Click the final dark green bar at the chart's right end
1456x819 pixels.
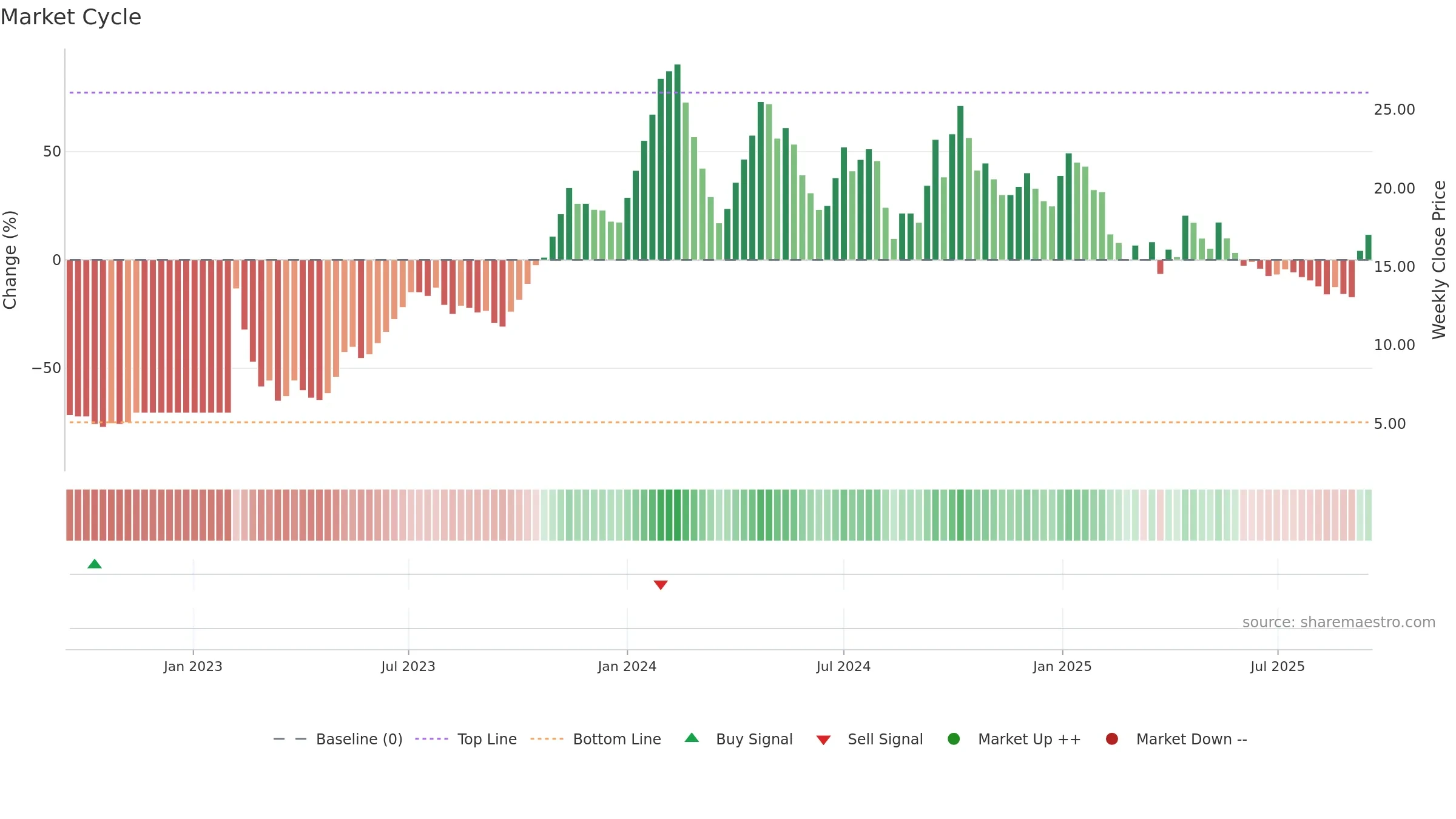coord(1368,248)
